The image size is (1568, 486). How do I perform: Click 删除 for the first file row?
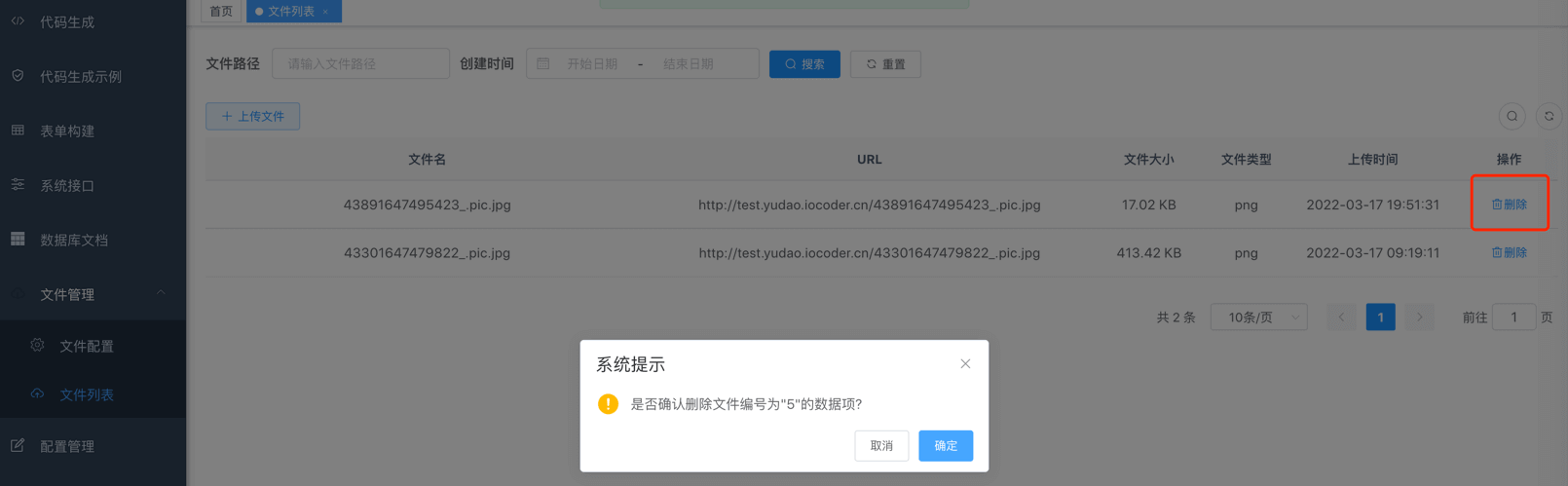pyautogui.click(x=1509, y=205)
